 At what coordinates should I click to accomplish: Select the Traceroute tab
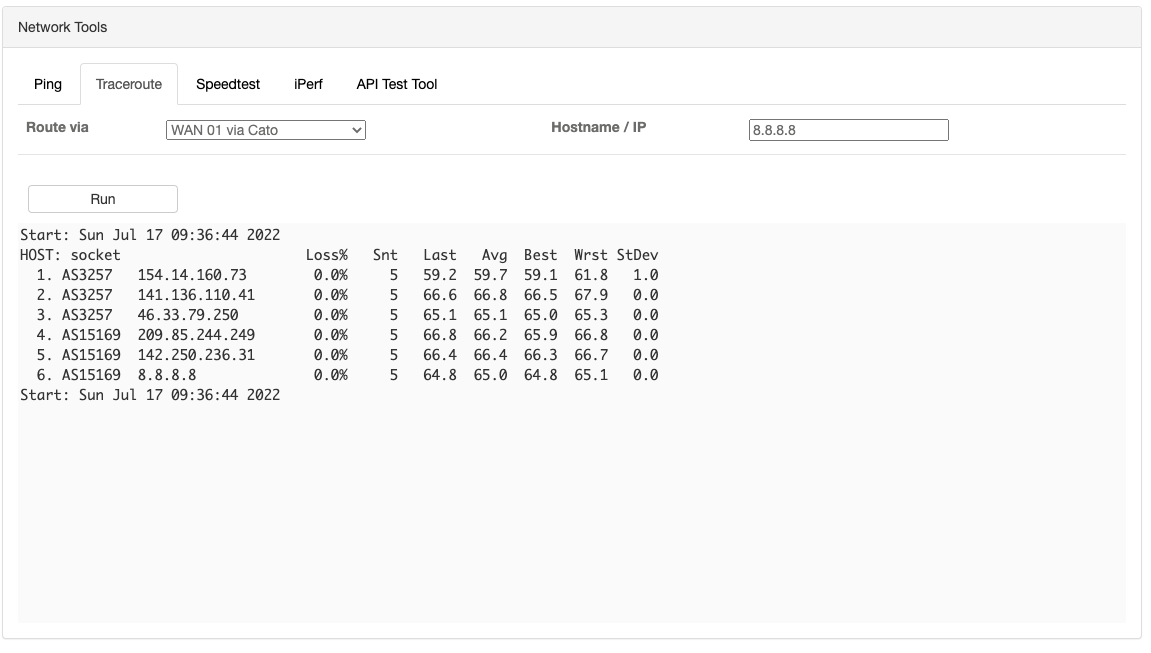128,84
